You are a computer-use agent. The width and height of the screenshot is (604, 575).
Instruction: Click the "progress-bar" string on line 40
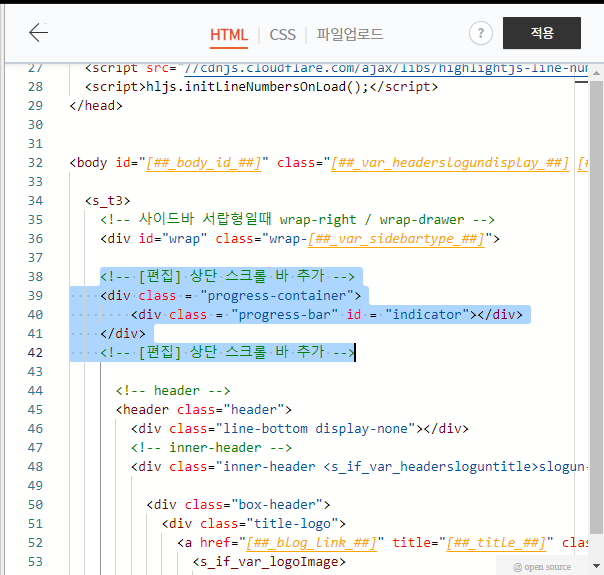pos(285,315)
